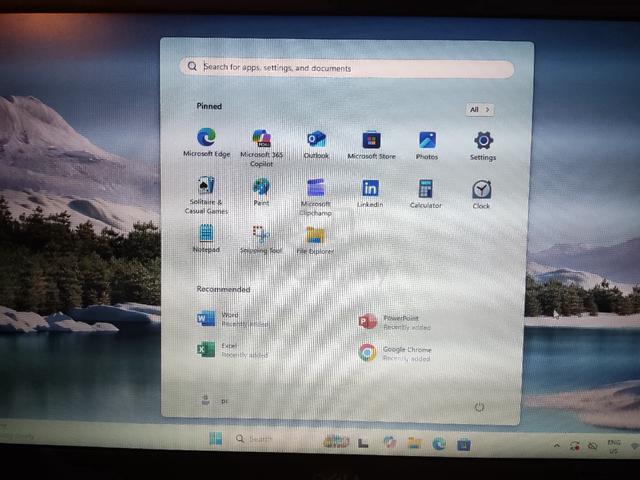Open Copilot from the taskbar
Image resolution: width=640 pixels, height=480 pixels.
click(x=390, y=442)
